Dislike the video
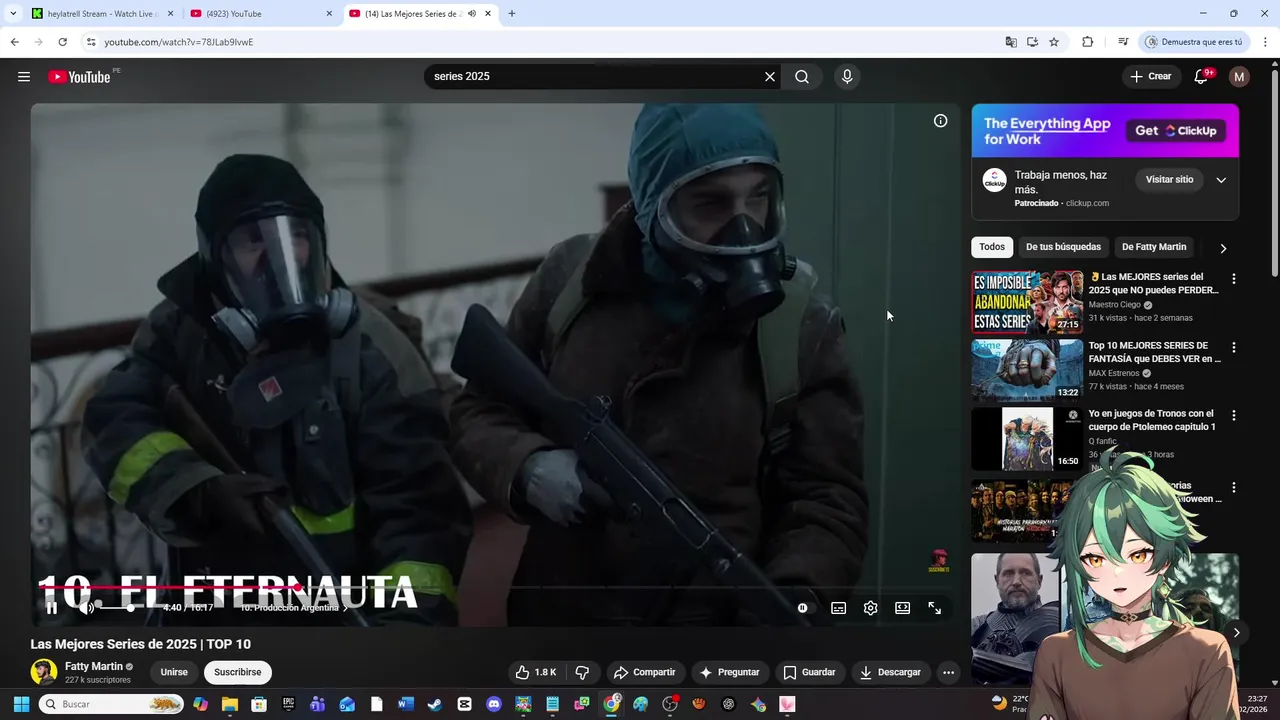The image size is (1280, 720). (x=582, y=672)
